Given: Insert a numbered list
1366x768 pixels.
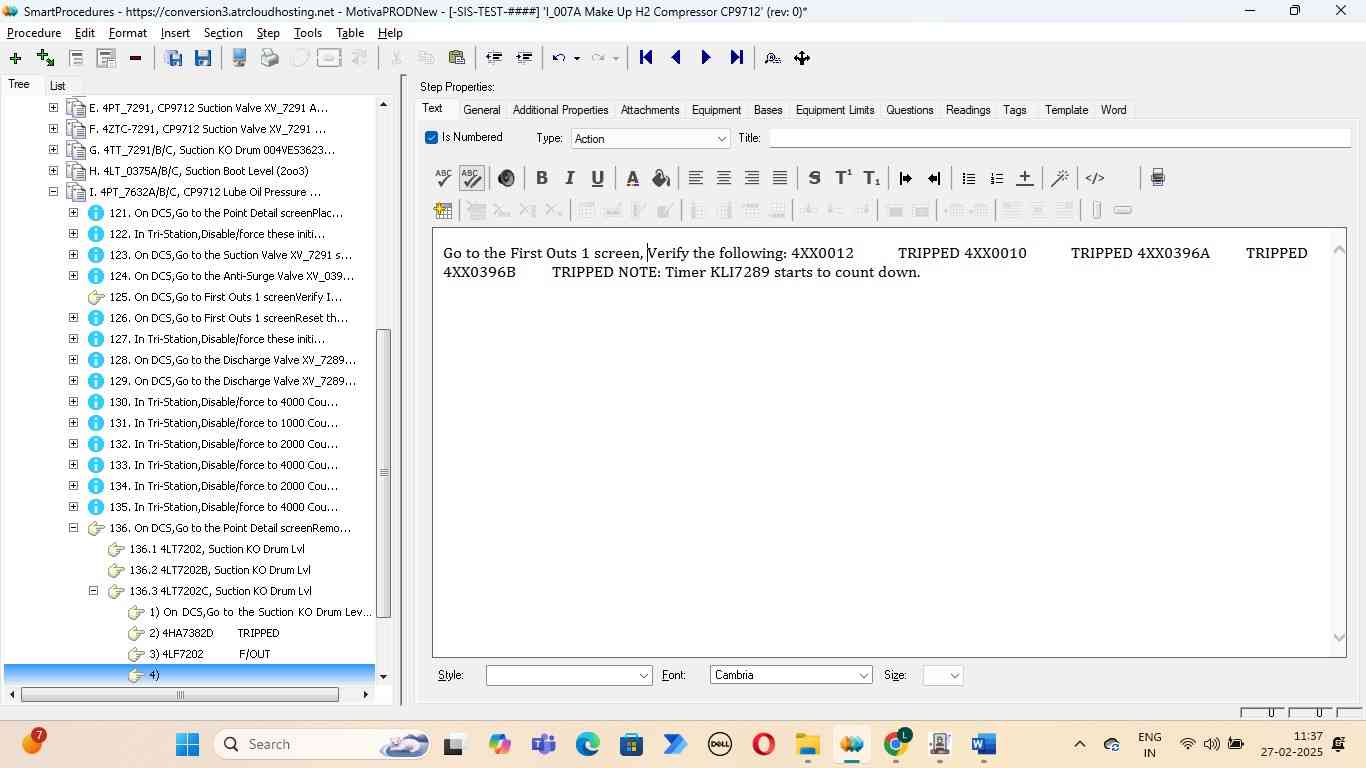Looking at the screenshot, I should pos(996,178).
